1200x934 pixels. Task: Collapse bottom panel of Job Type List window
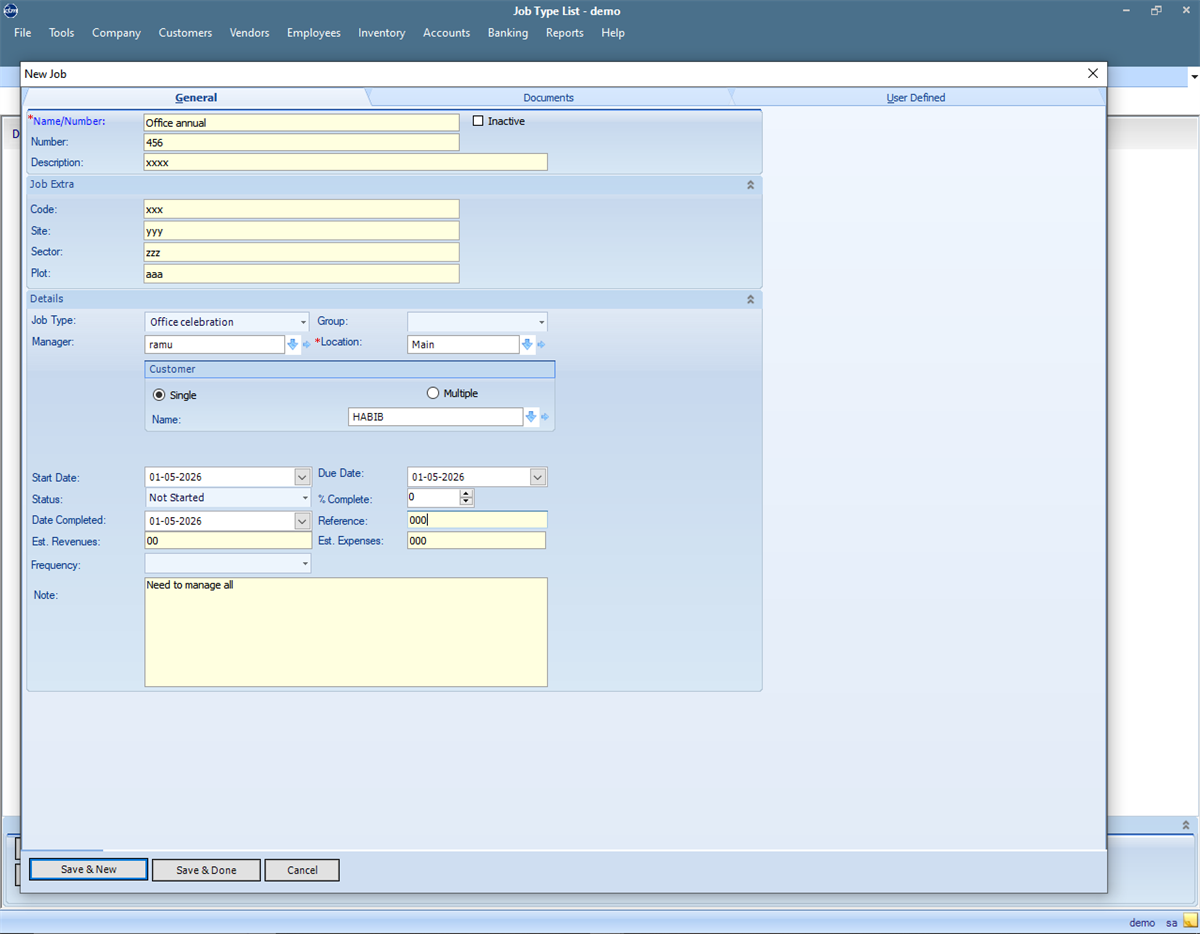[1186, 826]
